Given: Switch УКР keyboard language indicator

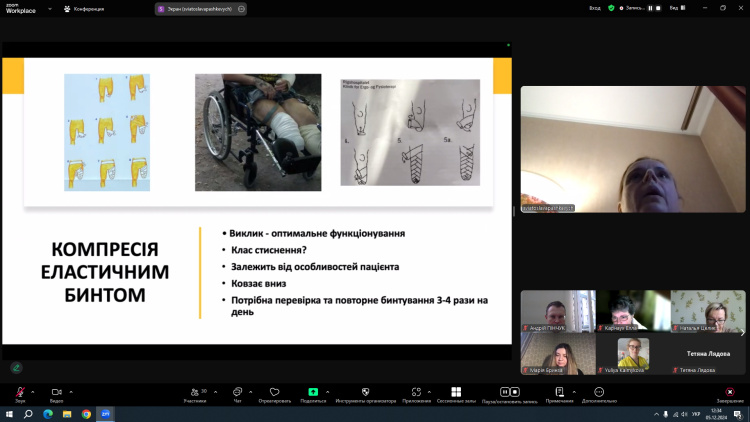Looking at the screenshot, I should click(696, 414).
